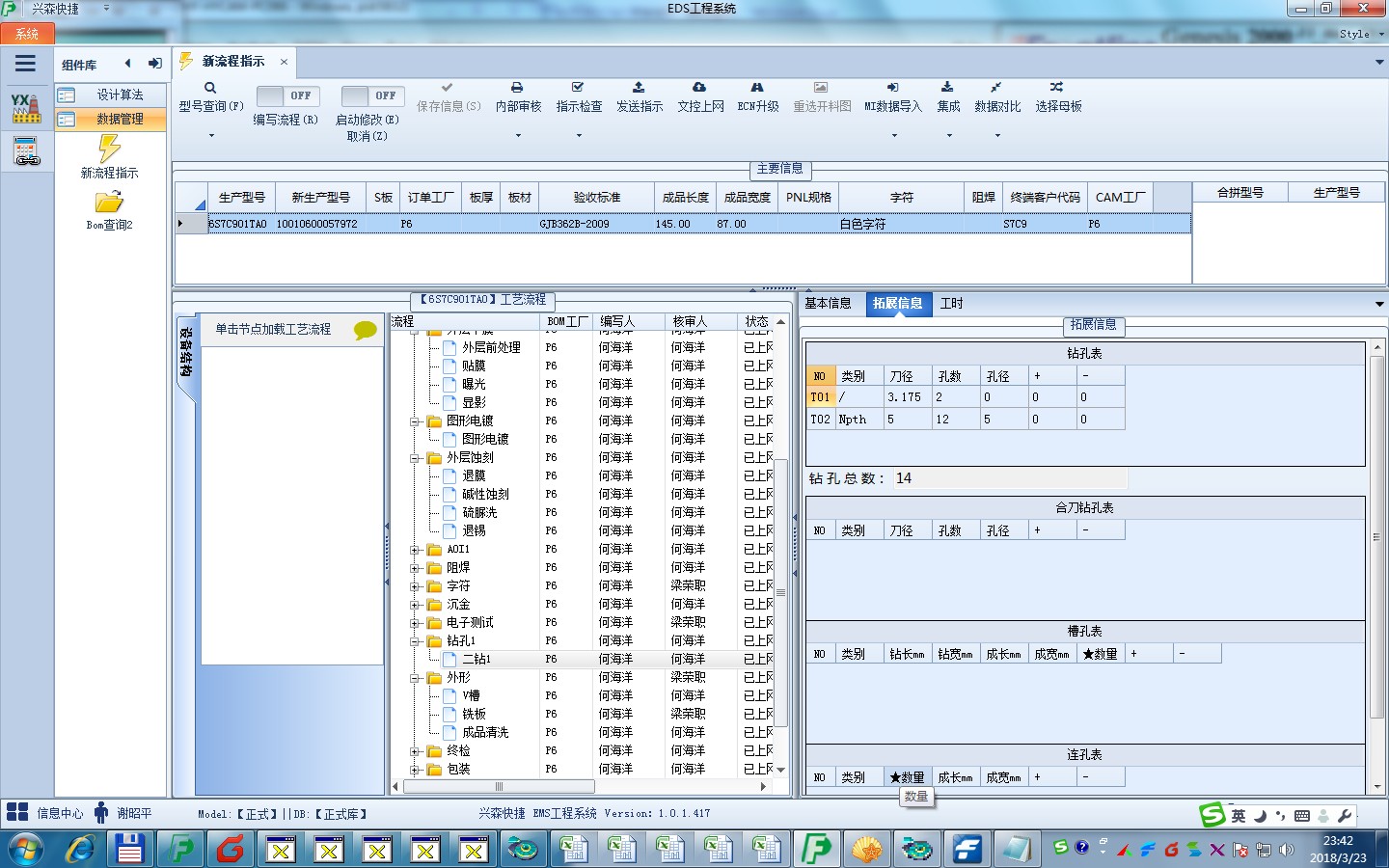Switch to the 工时 tab
The image size is (1389, 868).
tap(951, 303)
